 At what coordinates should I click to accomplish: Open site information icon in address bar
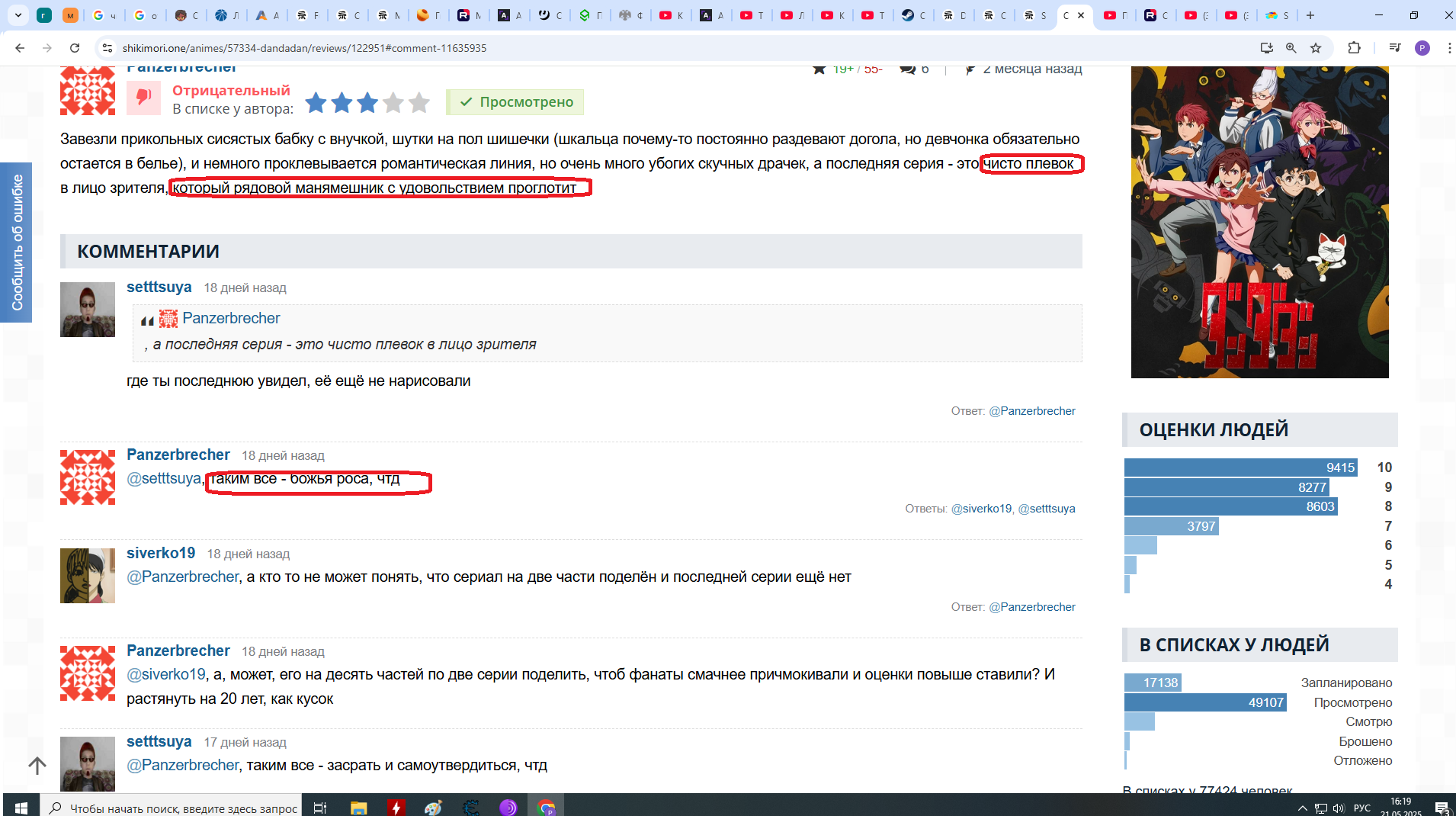(x=107, y=48)
